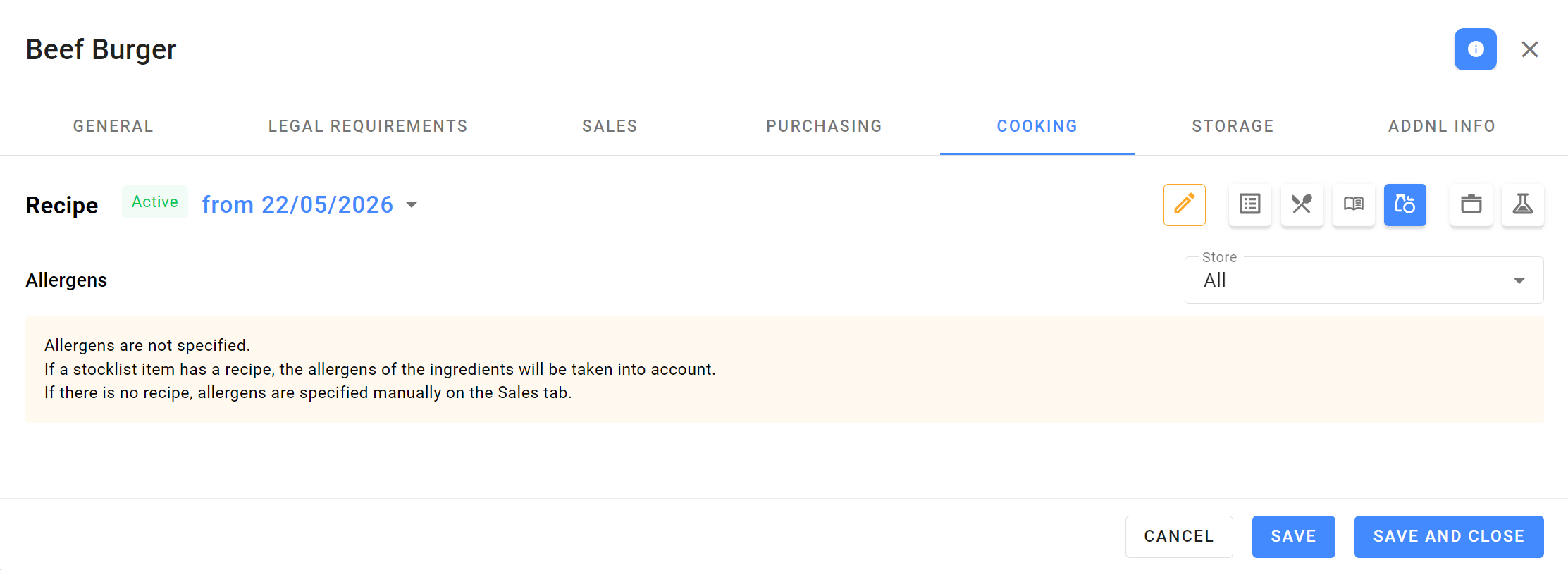1568x570 pixels.
Task: Open the open-book recipe instructions icon
Action: [x=1354, y=205]
